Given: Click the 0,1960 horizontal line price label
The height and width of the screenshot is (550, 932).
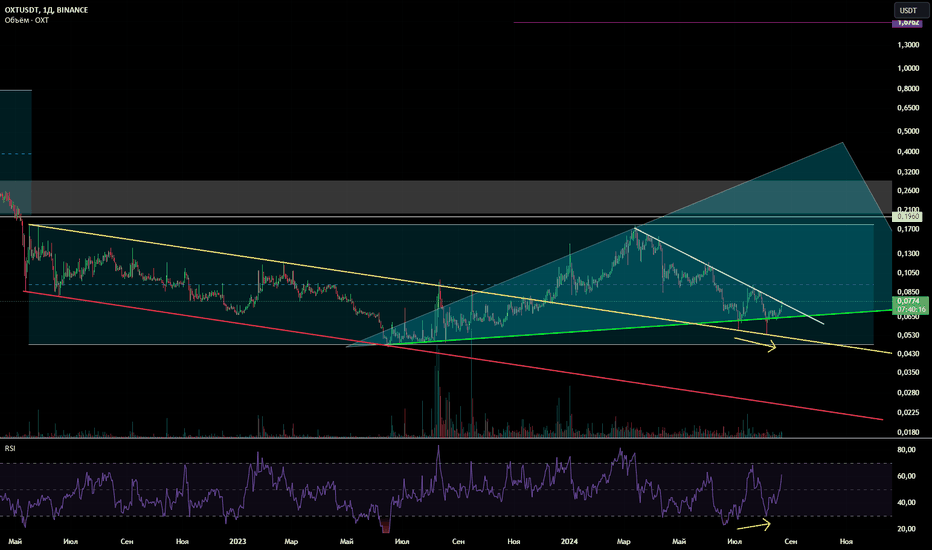Looking at the screenshot, I should click(908, 216).
